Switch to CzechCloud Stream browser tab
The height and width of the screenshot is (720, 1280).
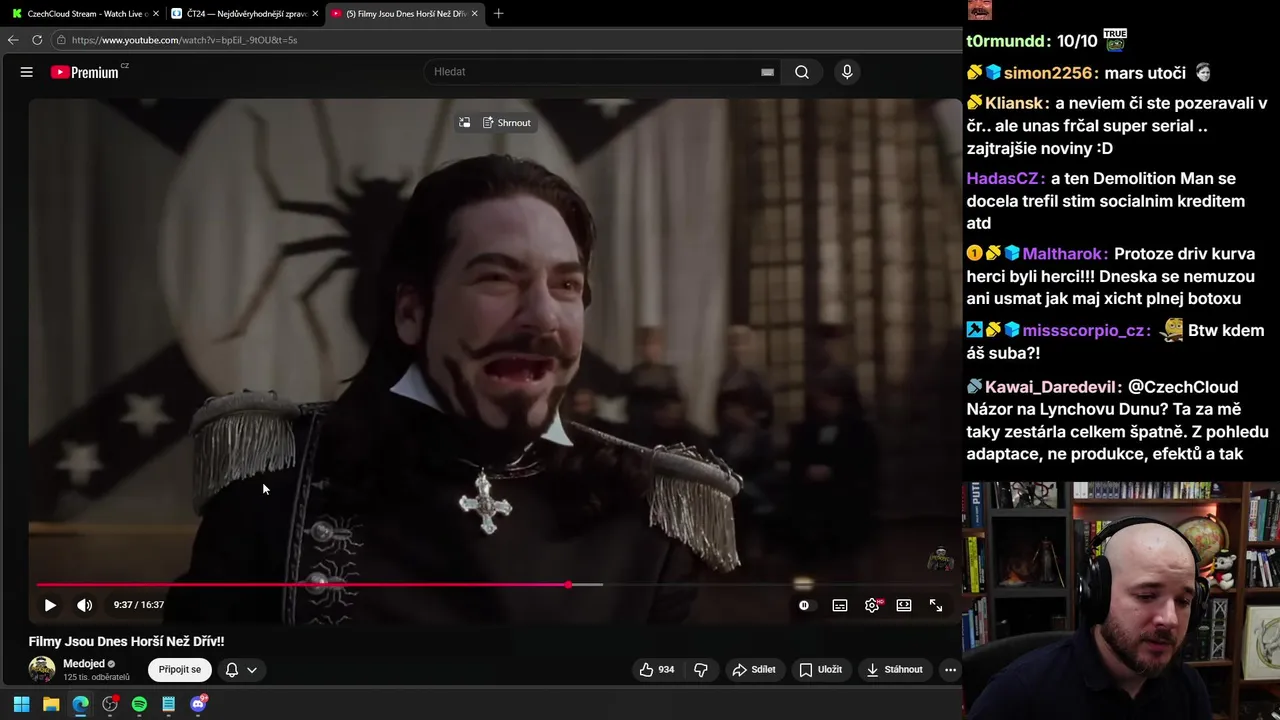click(x=84, y=13)
